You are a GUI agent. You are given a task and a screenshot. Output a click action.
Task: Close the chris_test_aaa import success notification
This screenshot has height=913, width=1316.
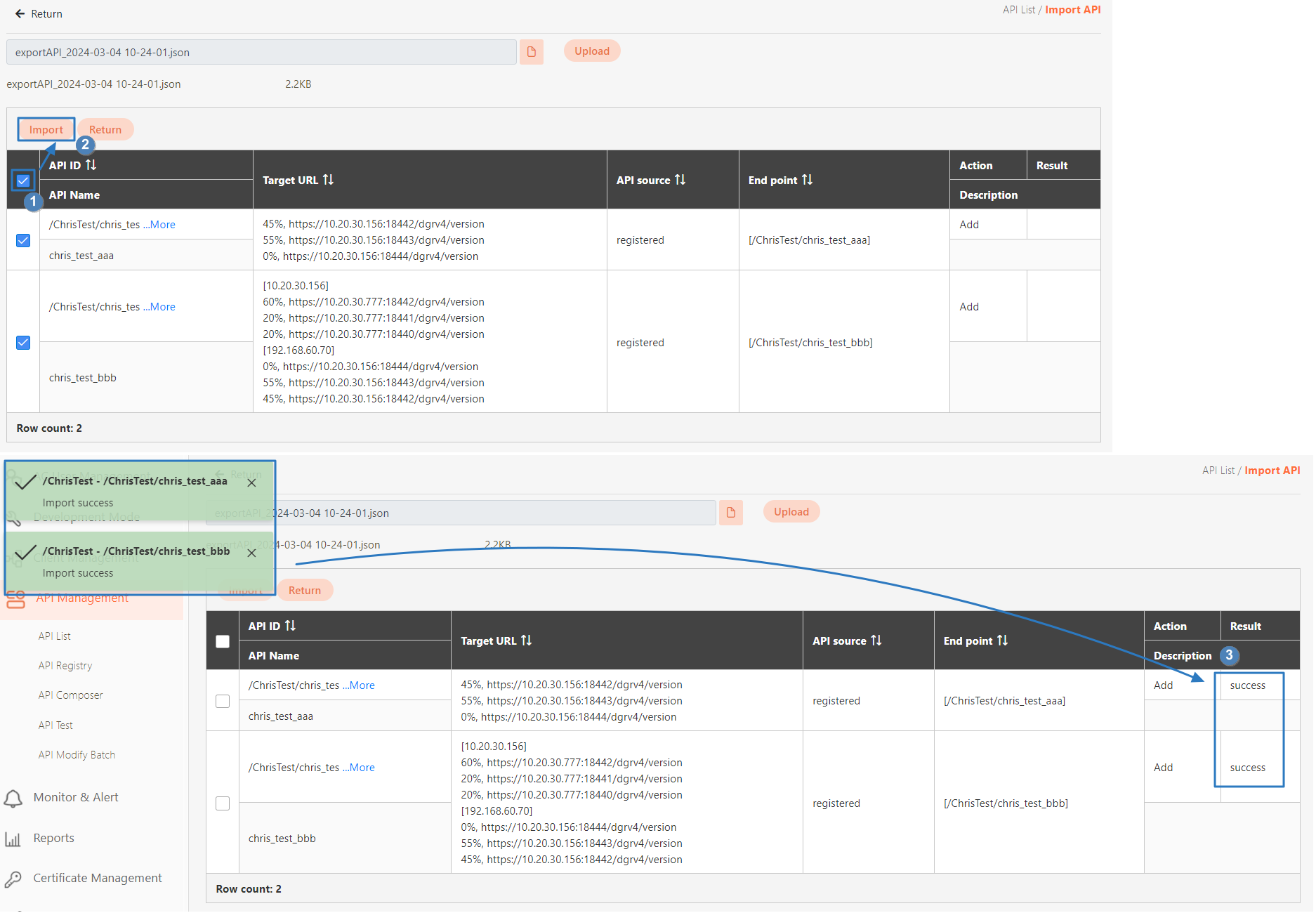click(251, 483)
